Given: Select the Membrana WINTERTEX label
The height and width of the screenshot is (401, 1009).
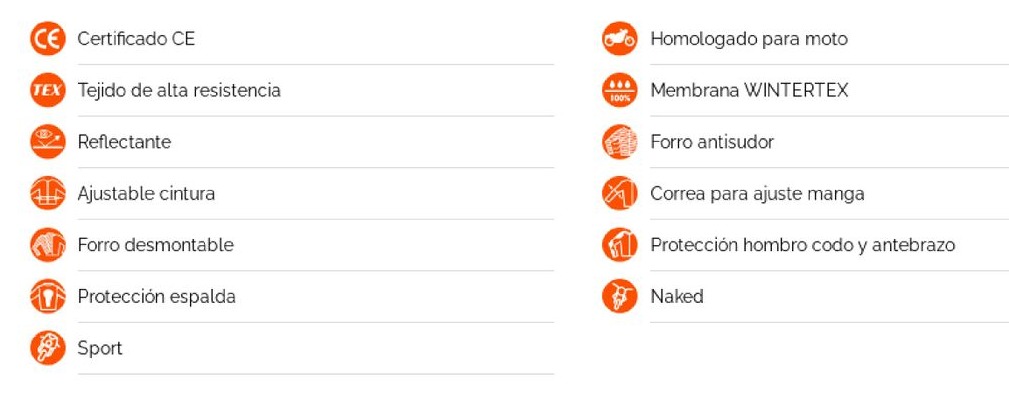Looking at the screenshot, I should point(749,90).
